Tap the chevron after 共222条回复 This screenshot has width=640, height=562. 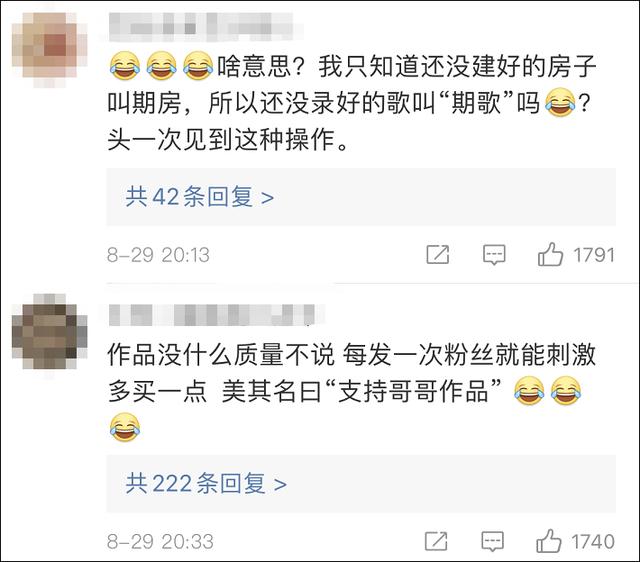pos(280,485)
